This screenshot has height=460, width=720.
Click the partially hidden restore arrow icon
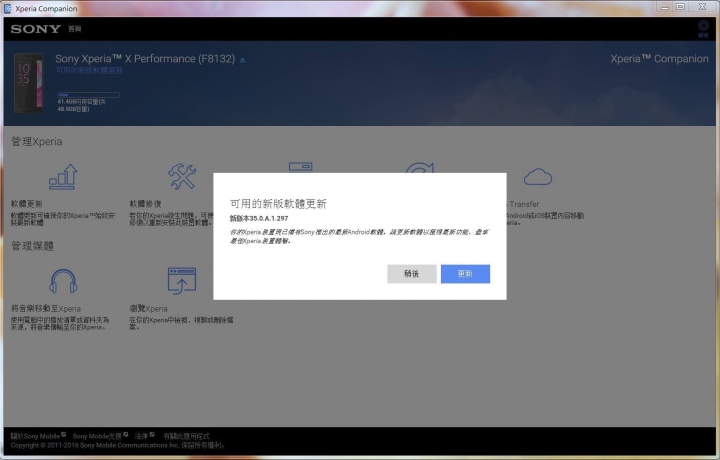pos(420,167)
